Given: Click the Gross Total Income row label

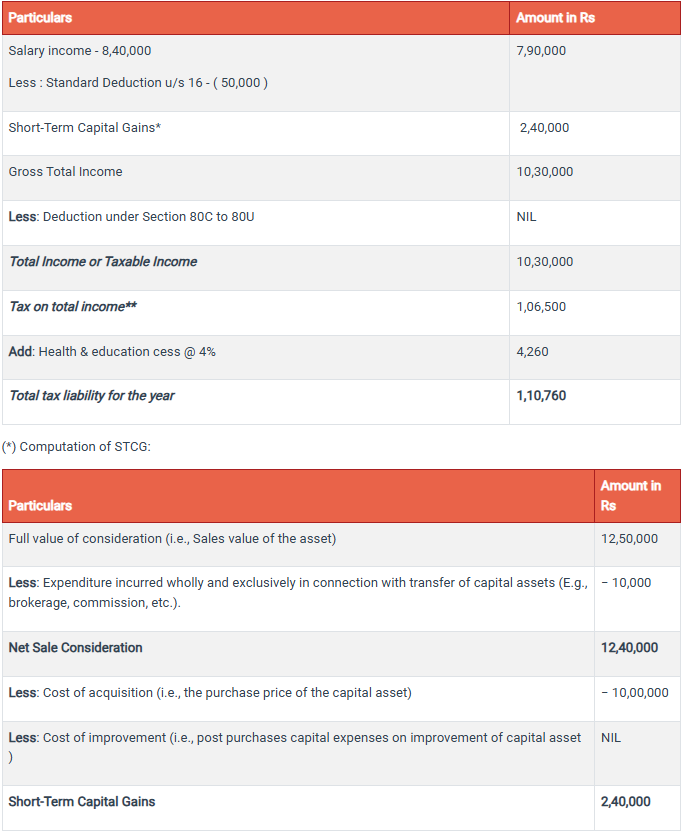Looking at the screenshot, I should (x=65, y=171).
